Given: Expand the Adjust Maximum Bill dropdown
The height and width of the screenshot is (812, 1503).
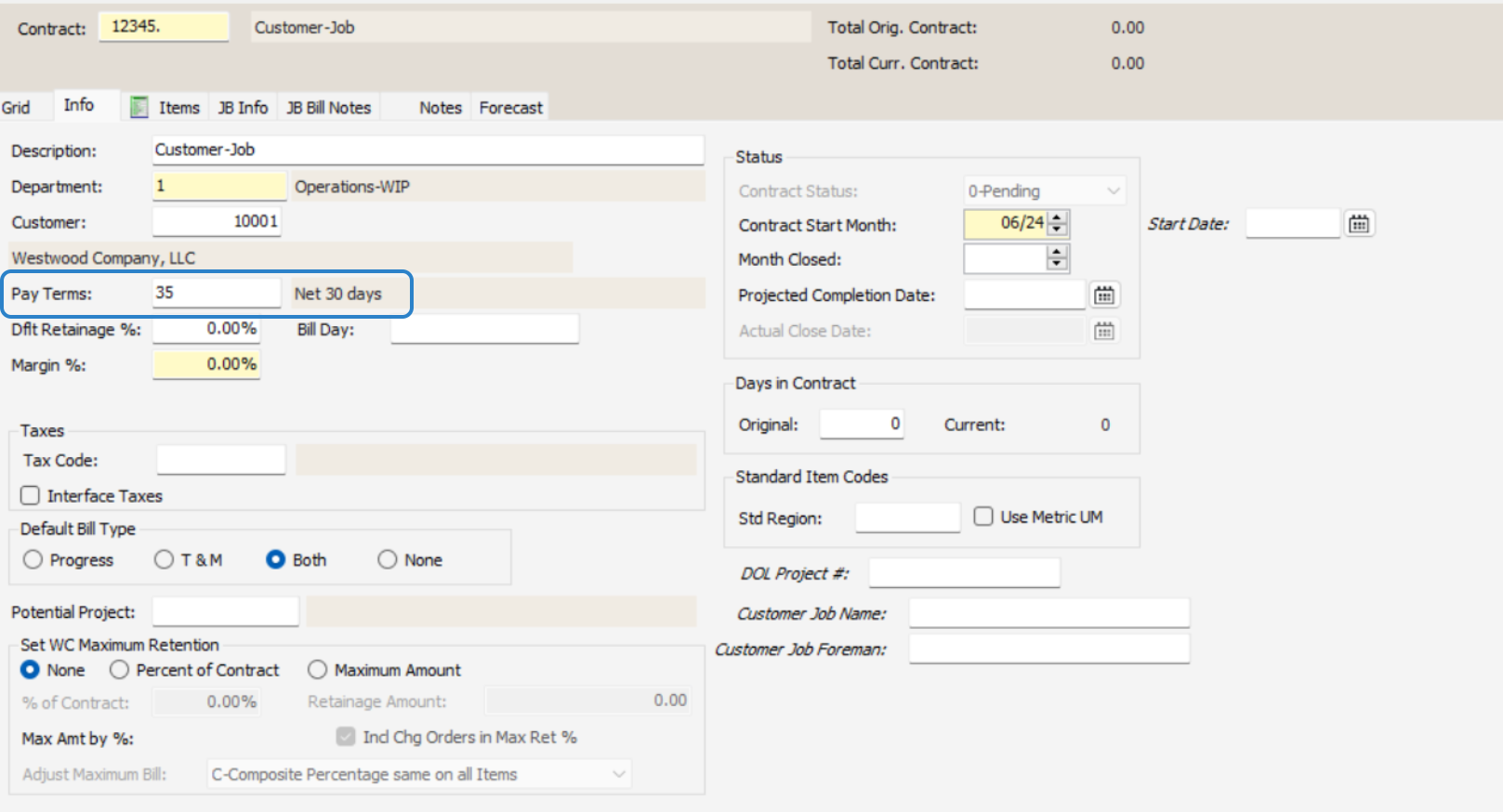Looking at the screenshot, I should coord(619,774).
